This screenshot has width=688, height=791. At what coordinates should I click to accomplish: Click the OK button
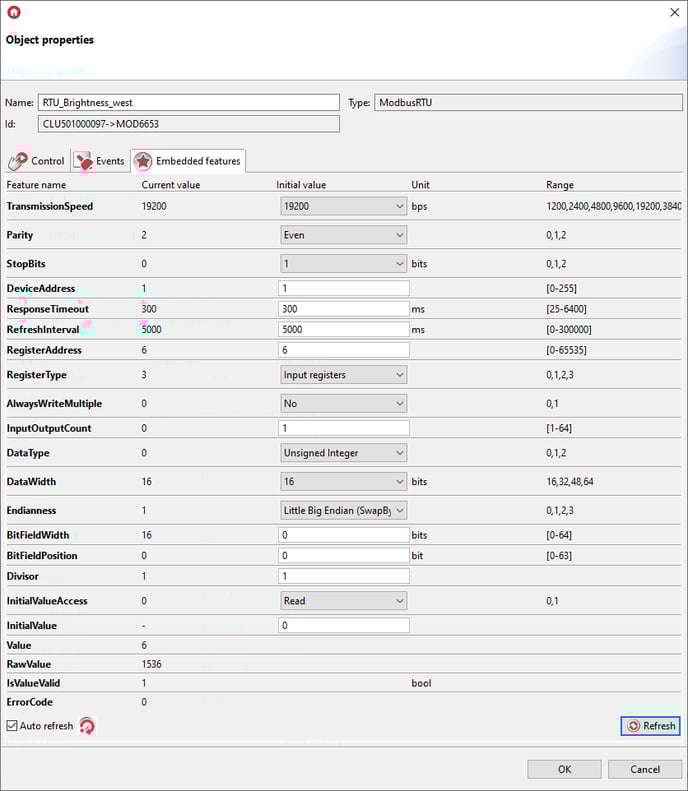point(564,769)
